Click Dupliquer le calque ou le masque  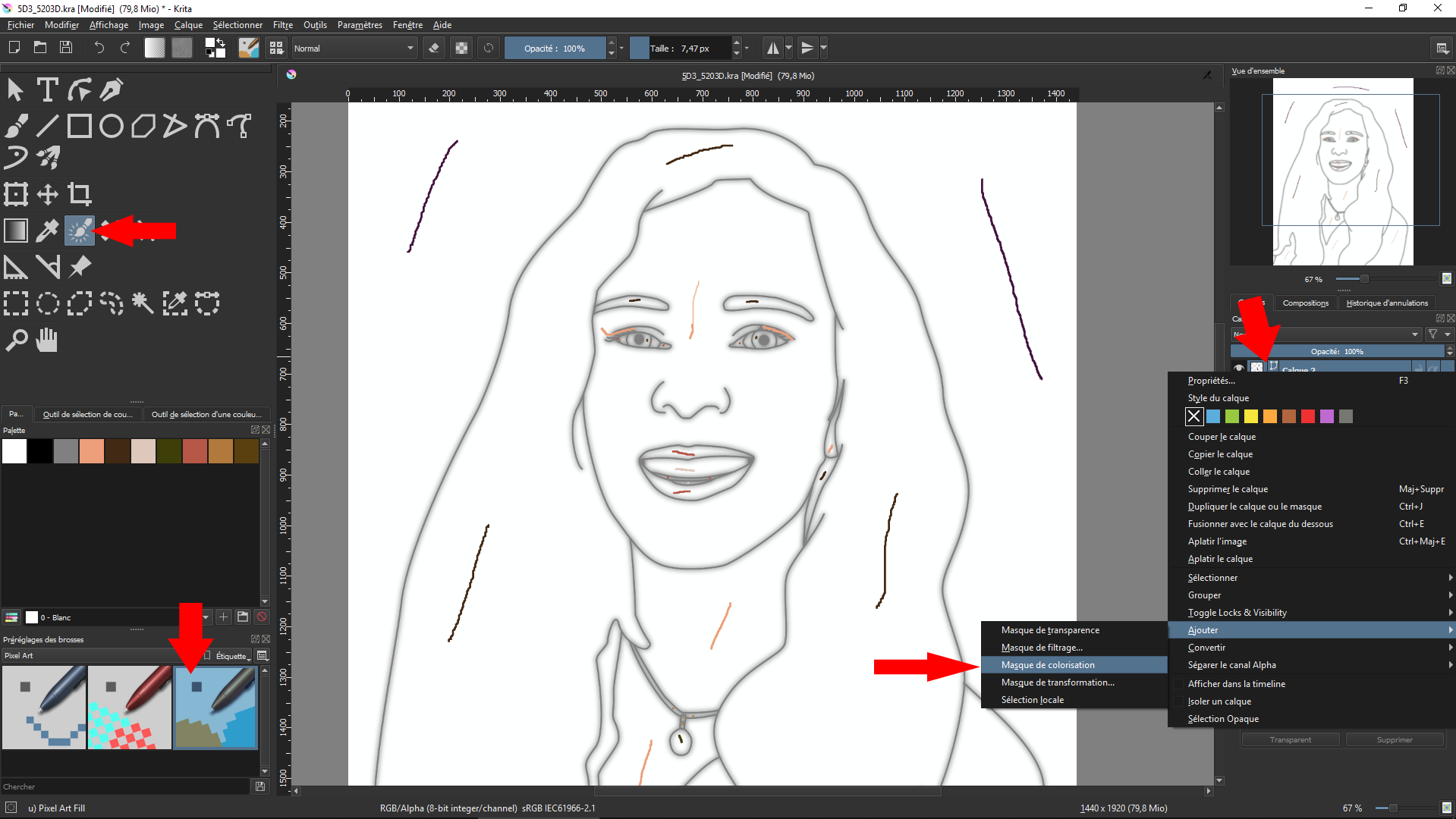(x=1311, y=507)
